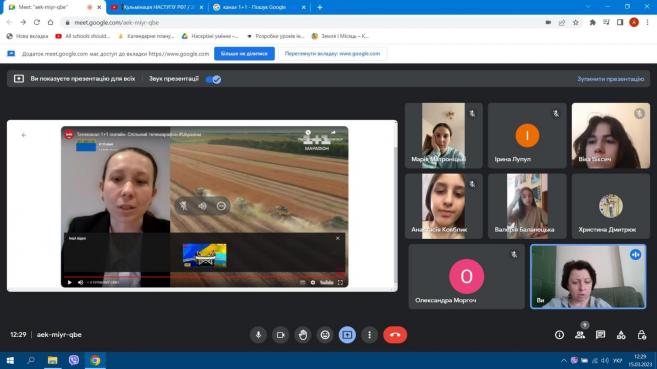Turn off the camera button
The width and height of the screenshot is (657, 369).
point(280,335)
